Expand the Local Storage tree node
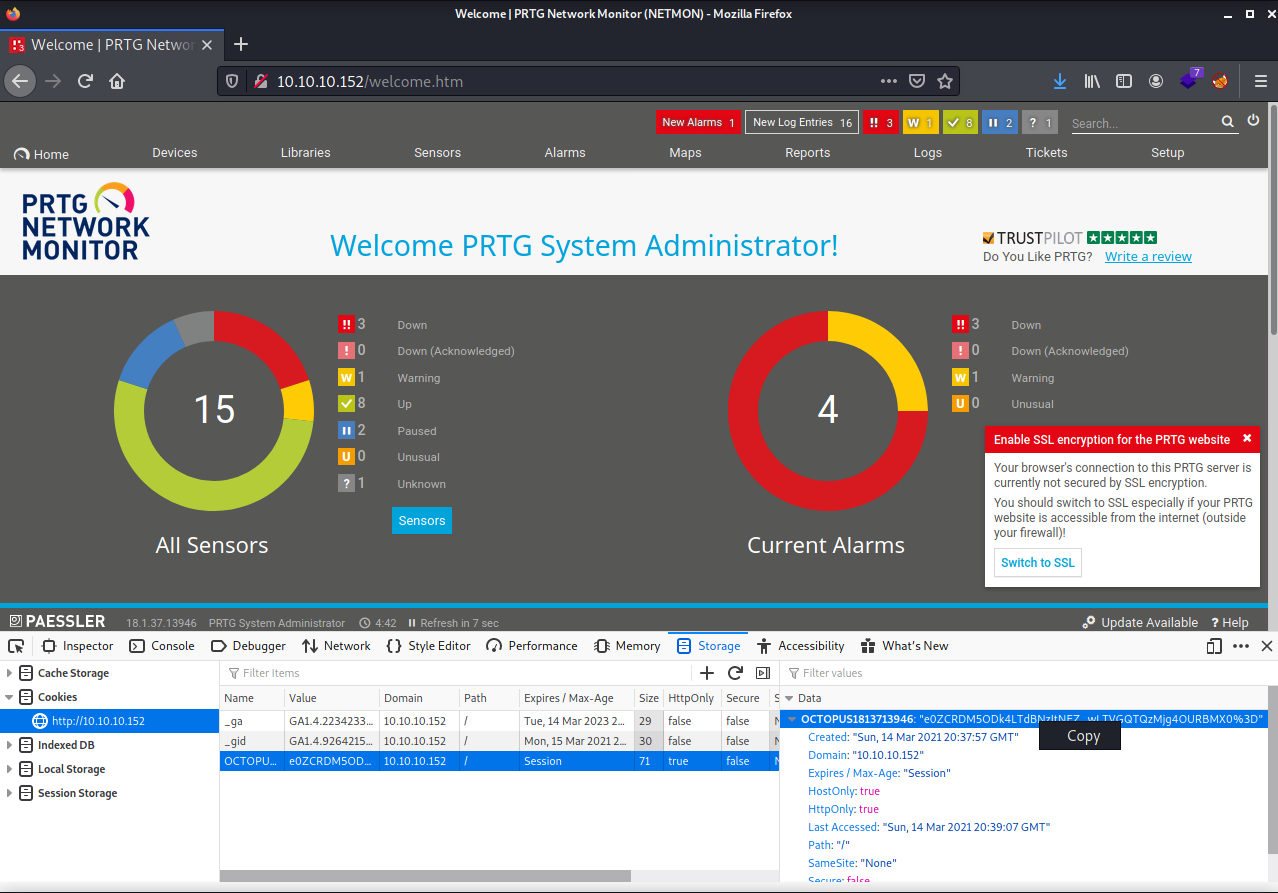Screen dimensions: 1278x893 click(11, 769)
